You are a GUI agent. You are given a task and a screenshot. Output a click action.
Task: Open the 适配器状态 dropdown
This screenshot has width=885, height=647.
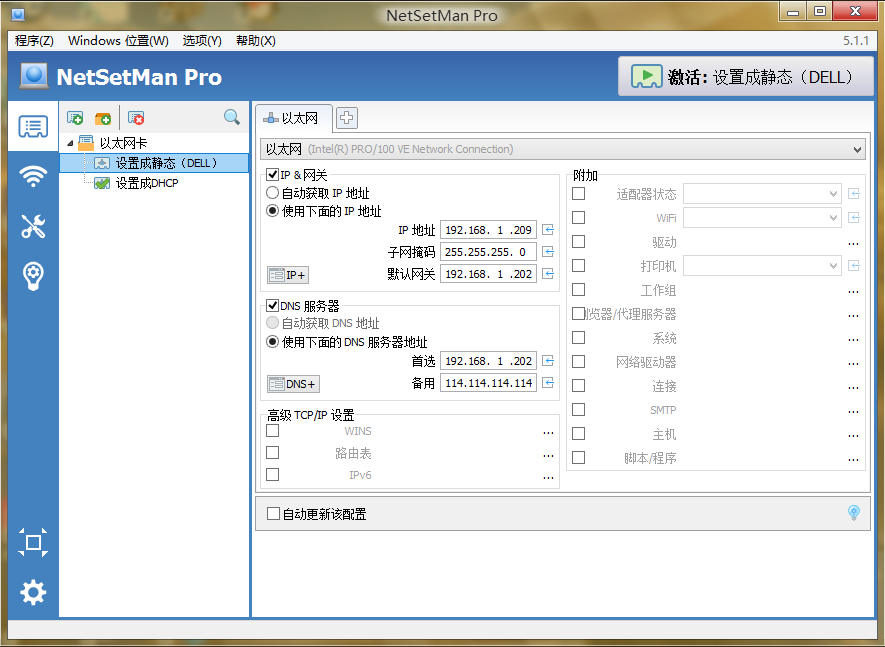(x=762, y=194)
